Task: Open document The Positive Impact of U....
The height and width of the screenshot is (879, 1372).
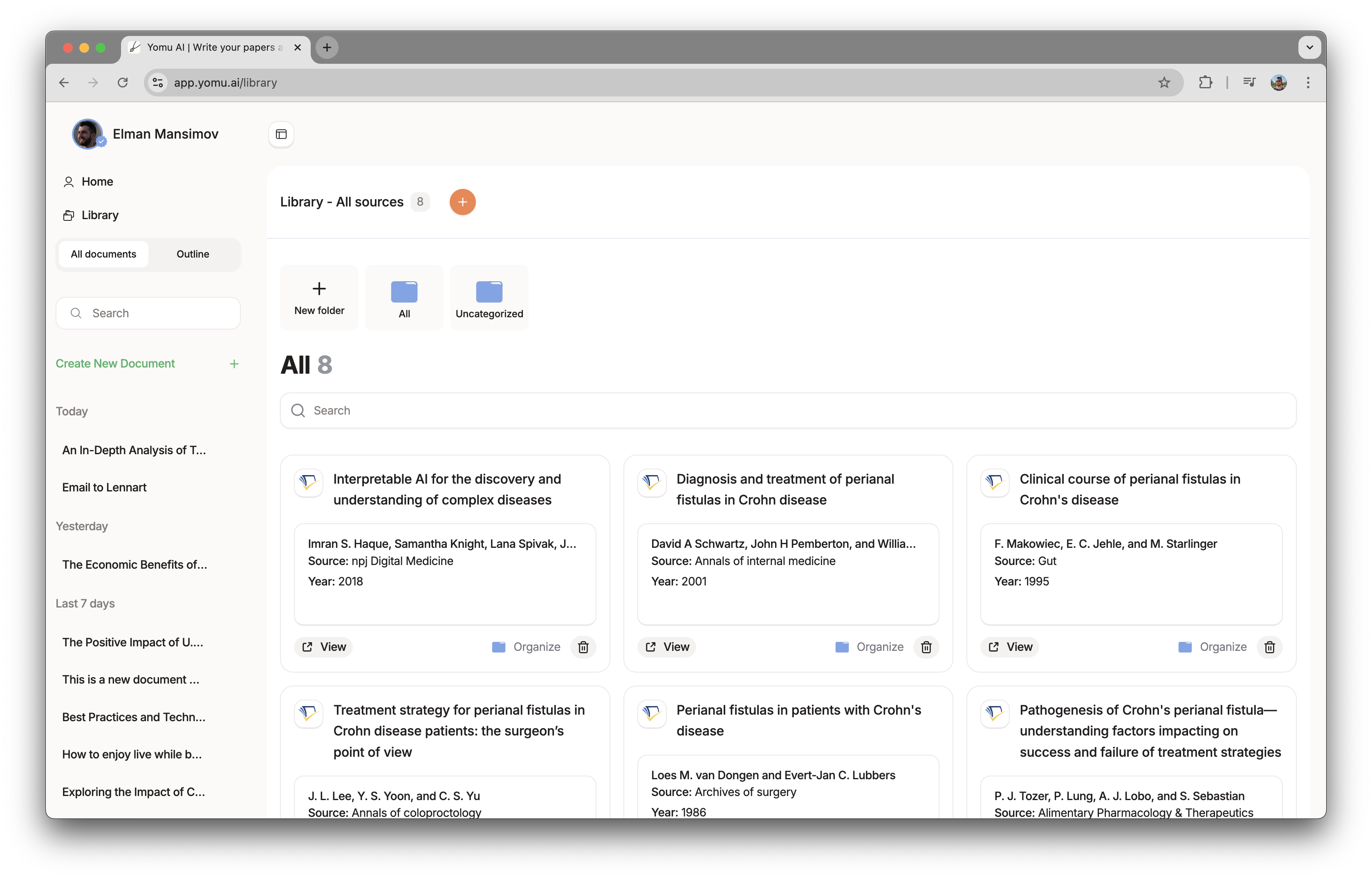Action: 133,642
